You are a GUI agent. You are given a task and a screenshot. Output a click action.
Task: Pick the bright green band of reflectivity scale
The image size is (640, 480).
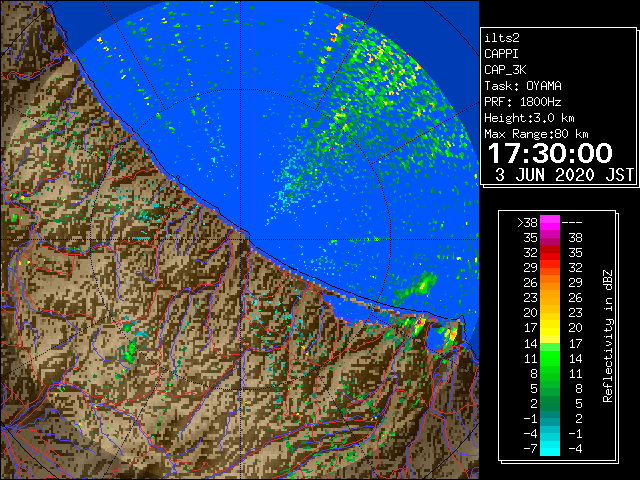(x=550, y=358)
